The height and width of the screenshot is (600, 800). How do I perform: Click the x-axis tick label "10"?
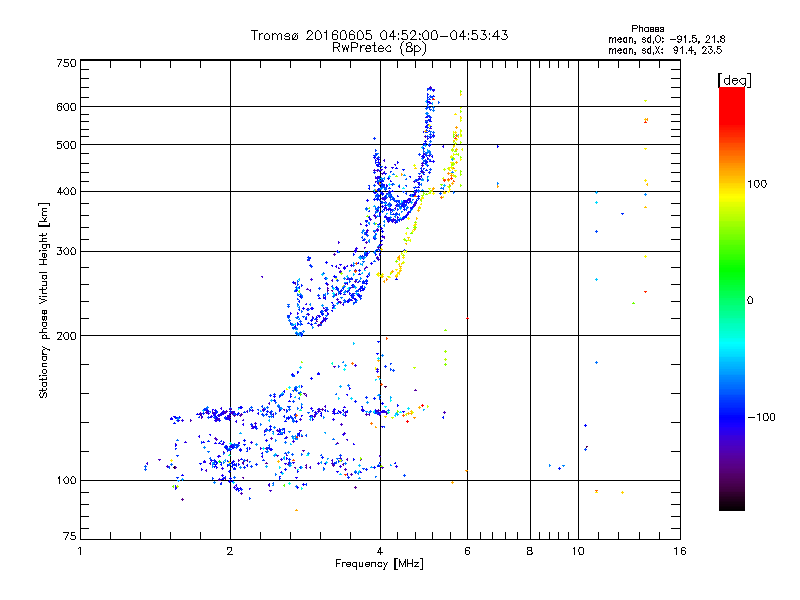pyautogui.click(x=578, y=551)
